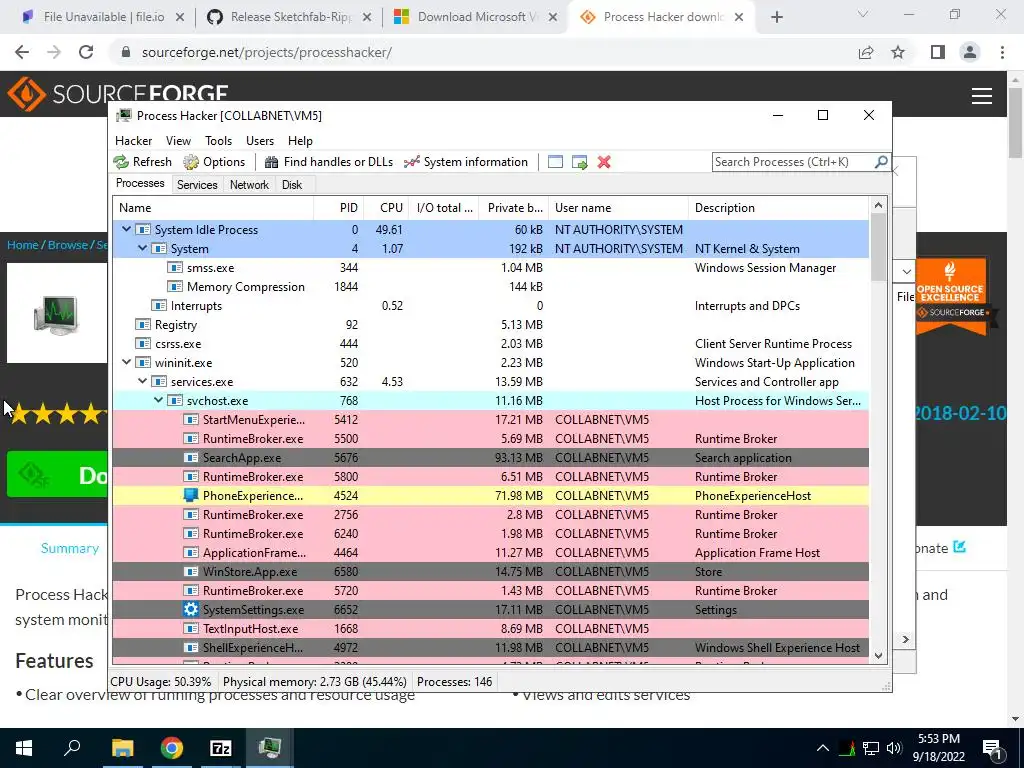Click the PhoneExperience process icon
The image size is (1024, 768).
(191, 495)
